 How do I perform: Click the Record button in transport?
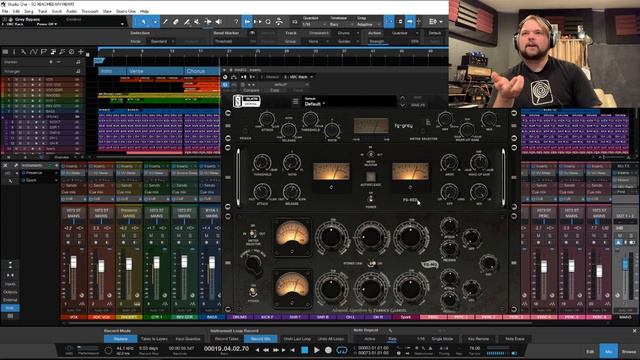tap(328, 350)
